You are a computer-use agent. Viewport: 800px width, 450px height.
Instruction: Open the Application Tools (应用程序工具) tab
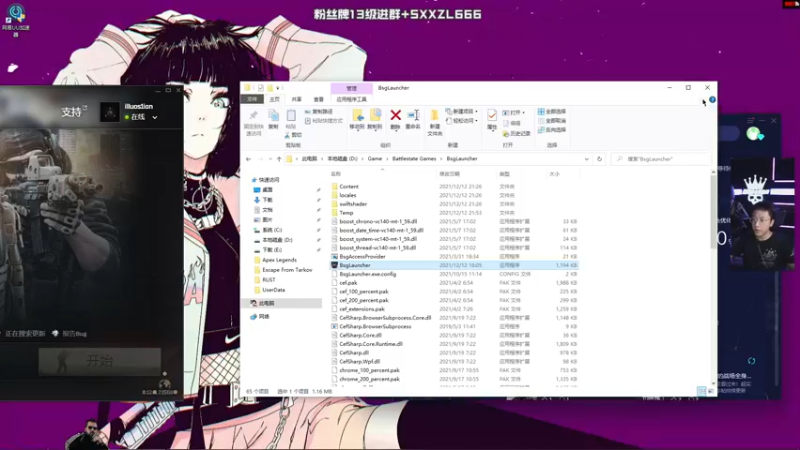point(352,99)
